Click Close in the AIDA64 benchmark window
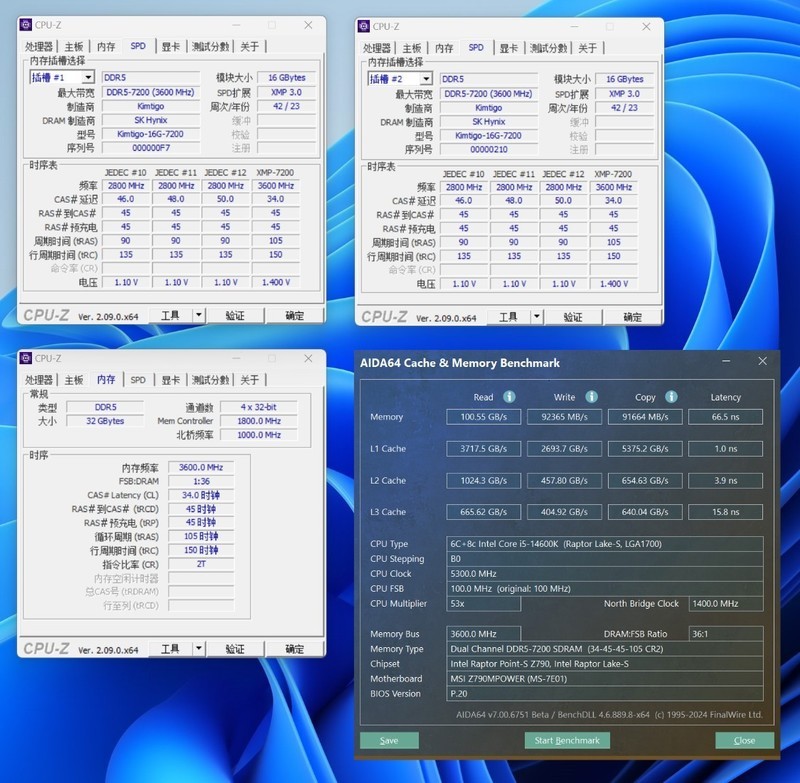 [743, 740]
